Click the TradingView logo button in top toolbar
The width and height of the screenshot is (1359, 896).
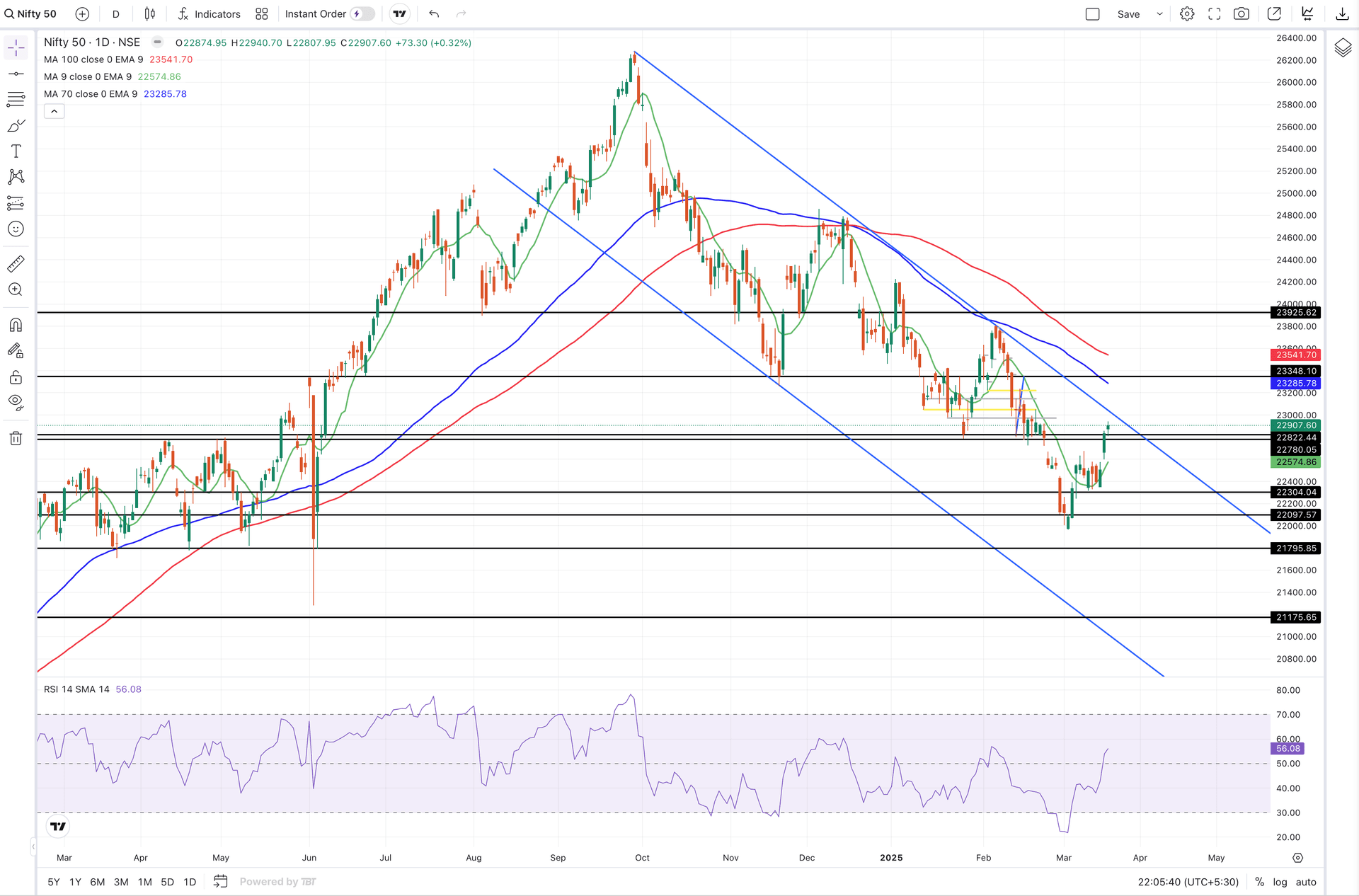tap(400, 14)
